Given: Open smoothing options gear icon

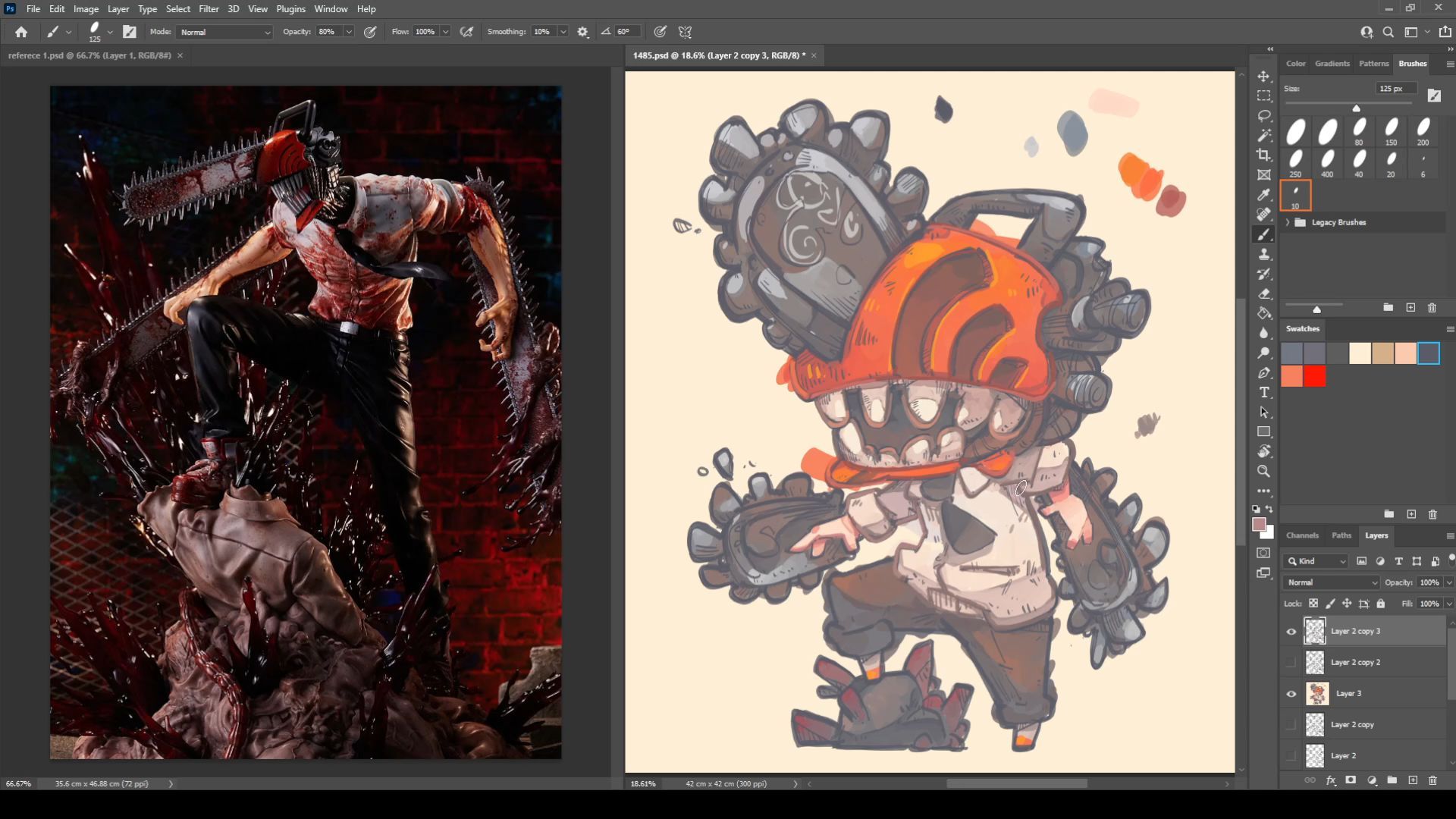Looking at the screenshot, I should click(582, 32).
